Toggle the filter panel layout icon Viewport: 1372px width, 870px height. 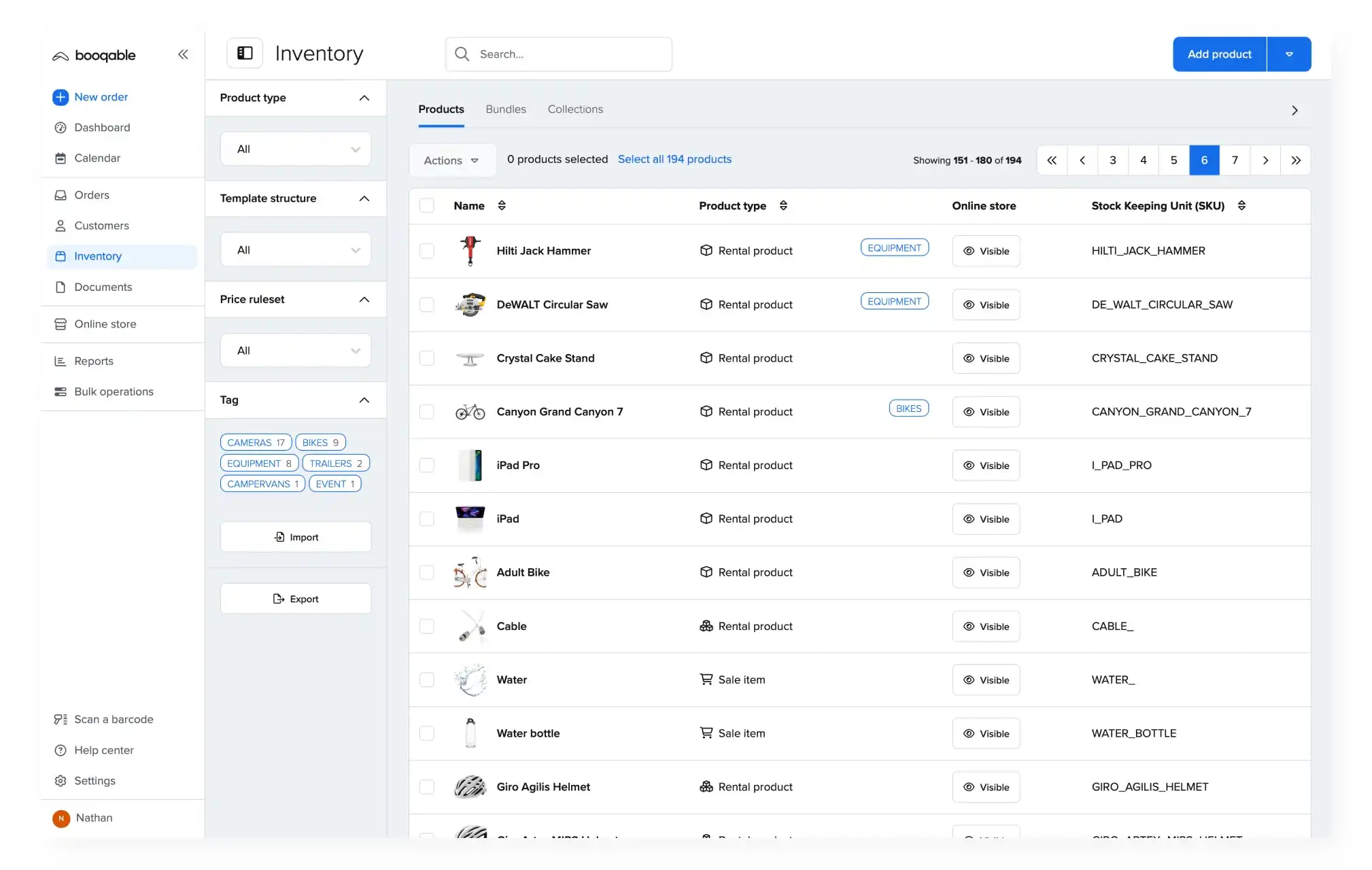coord(245,53)
